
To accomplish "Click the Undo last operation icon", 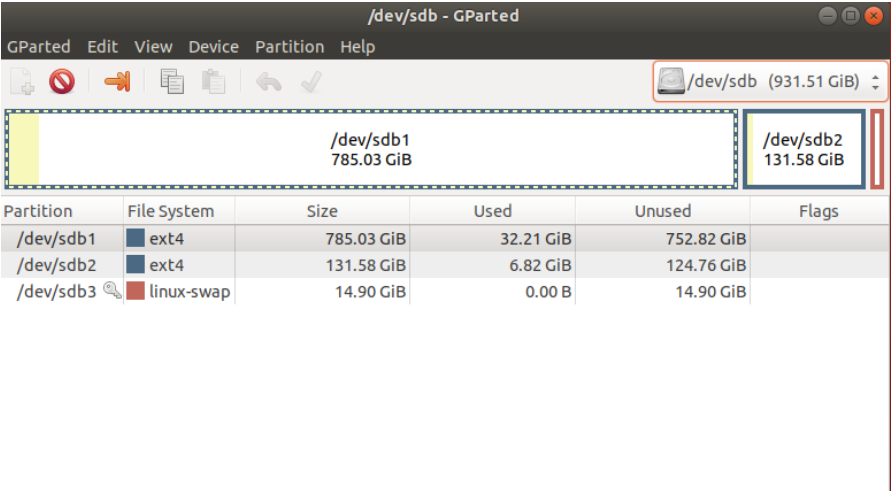I will pyautogui.click(x=268, y=81).
